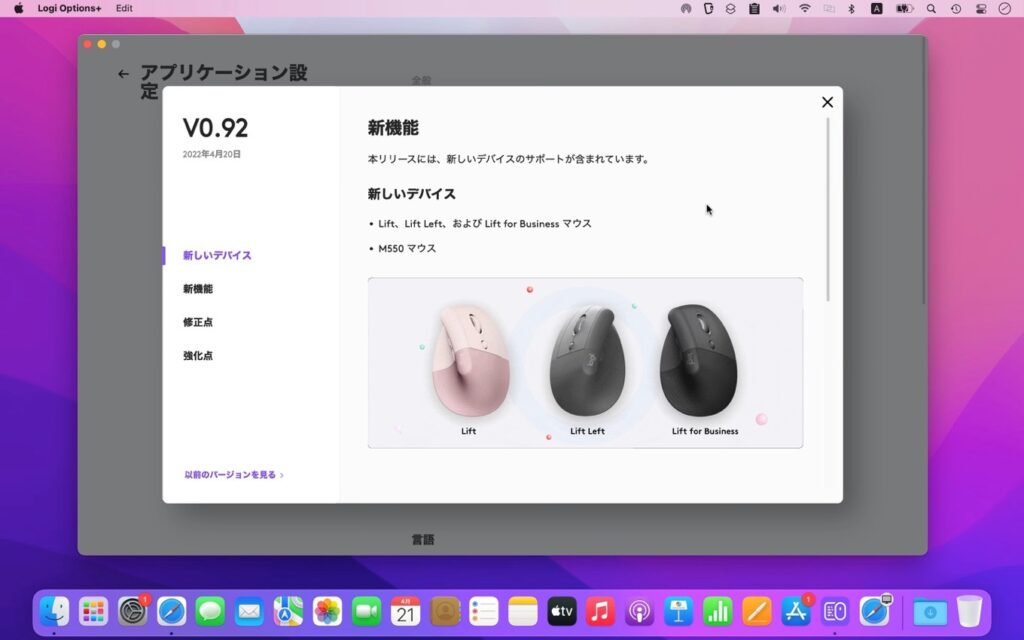Screen dimensions: 1024x640
Task: Click the pink Lift mouse image
Action: pos(470,360)
